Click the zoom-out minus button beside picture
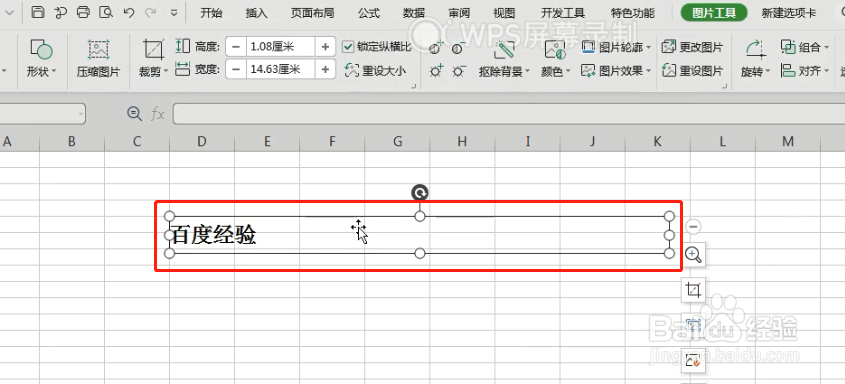 click(x=694, y=227)
